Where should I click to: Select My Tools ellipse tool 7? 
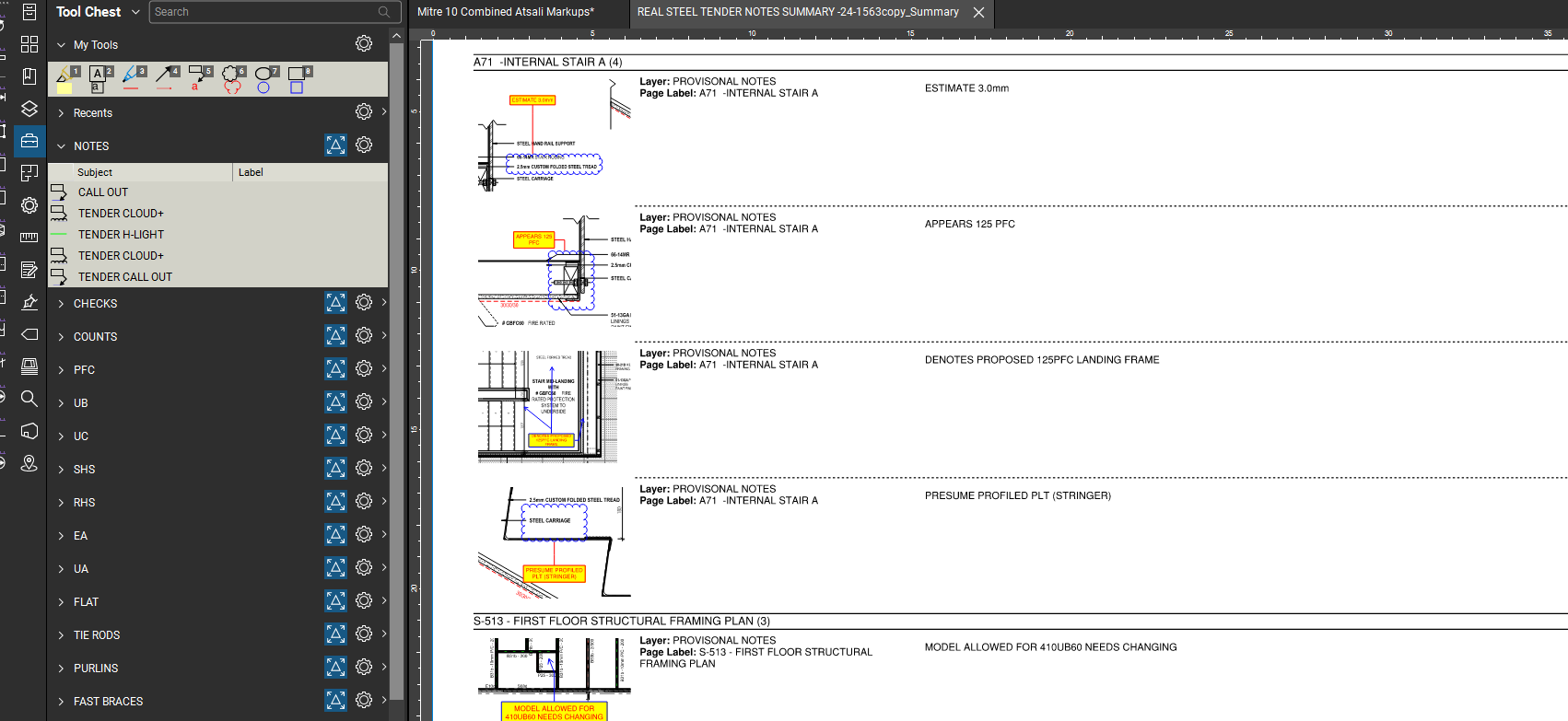click(x=266, y=79)
